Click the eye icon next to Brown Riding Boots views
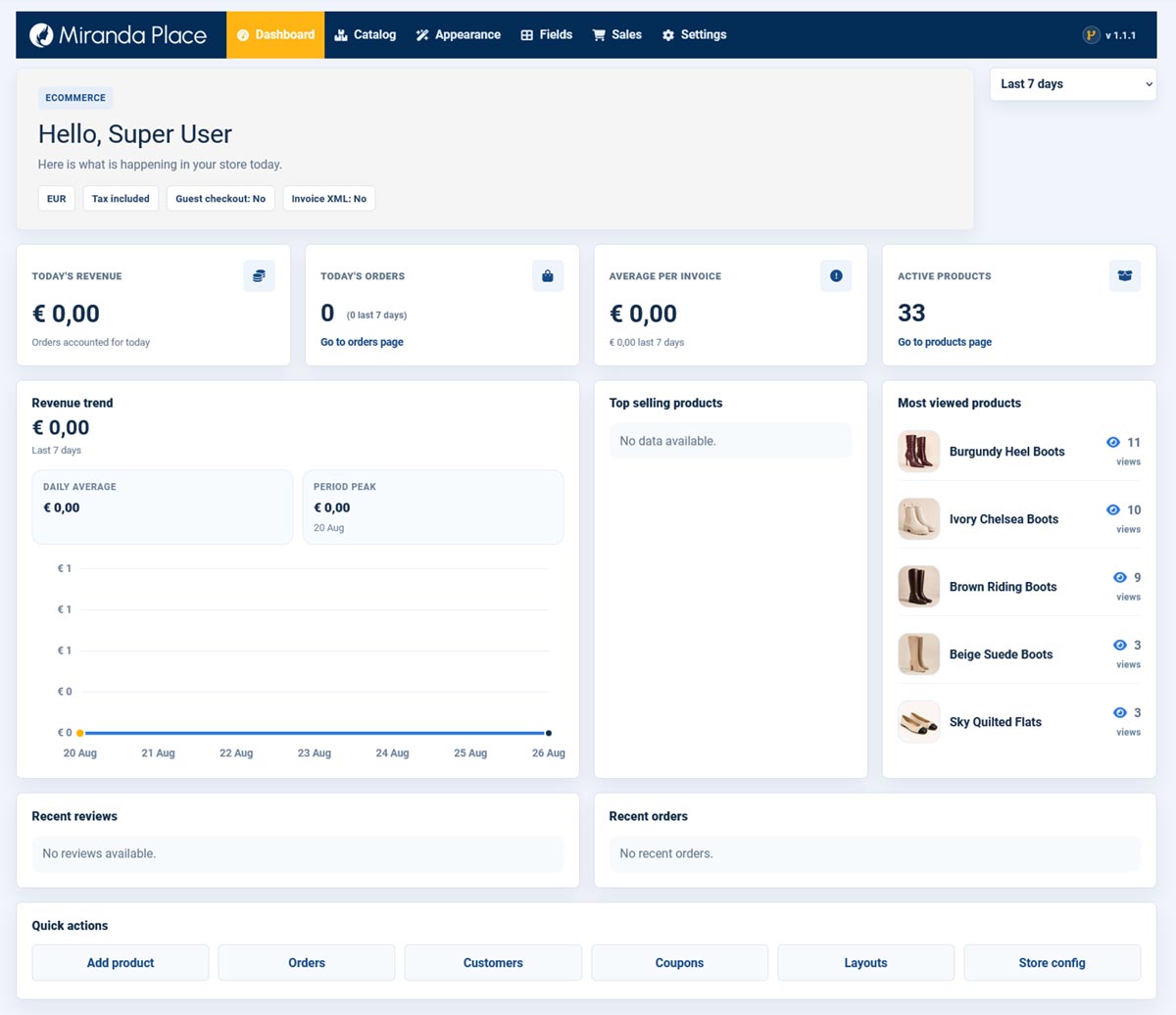Screen dimensions: 1176x1015 tap(1120, 577)
